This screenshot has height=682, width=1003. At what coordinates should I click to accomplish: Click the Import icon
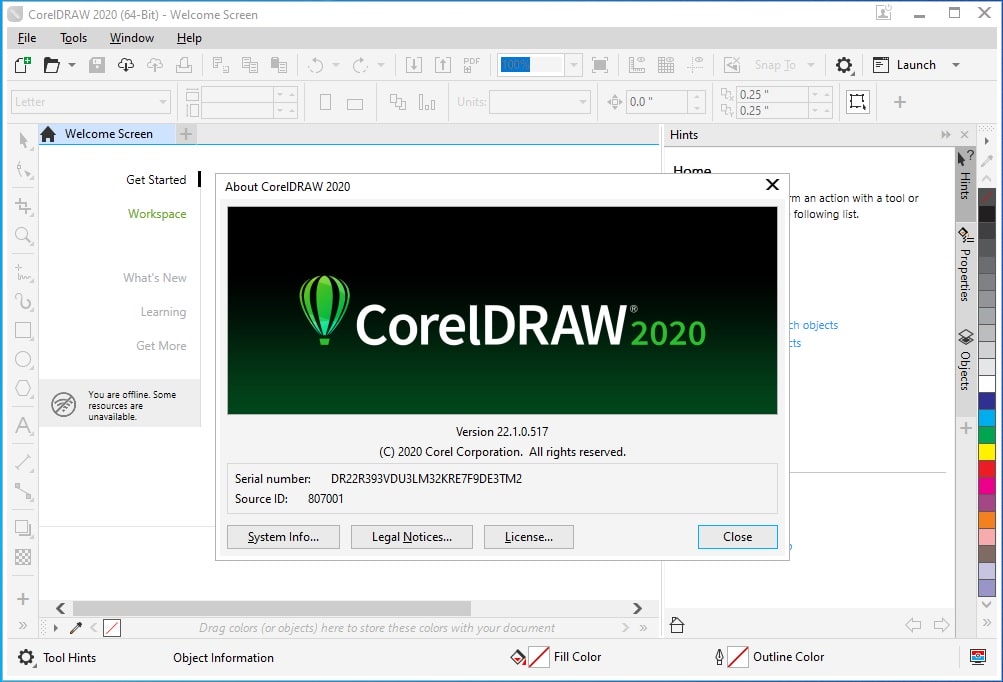coord(414,65)
